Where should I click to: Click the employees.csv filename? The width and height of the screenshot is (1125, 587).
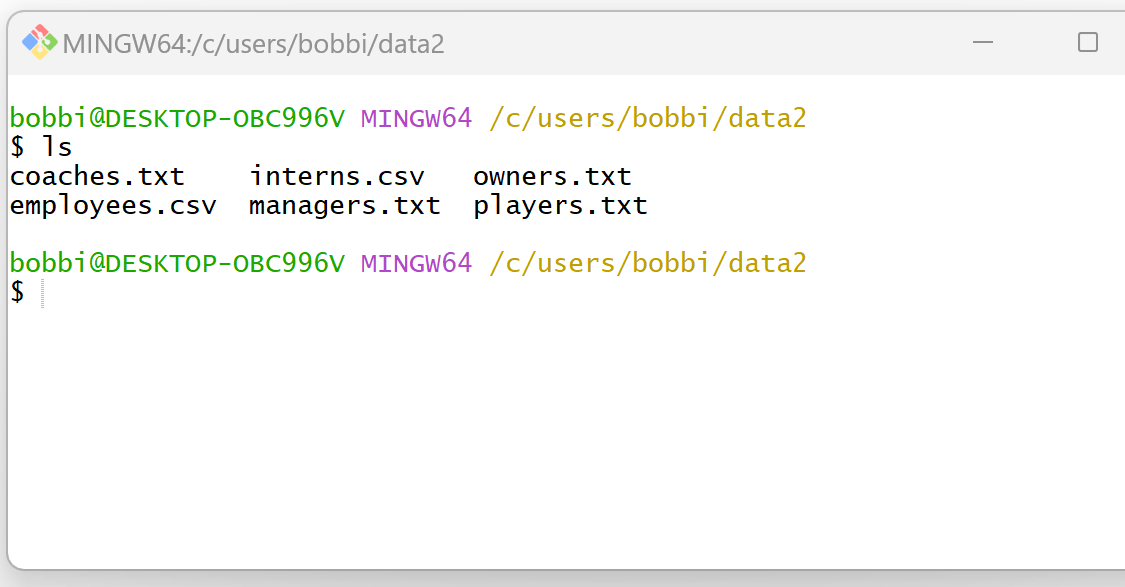coord(113,207)
